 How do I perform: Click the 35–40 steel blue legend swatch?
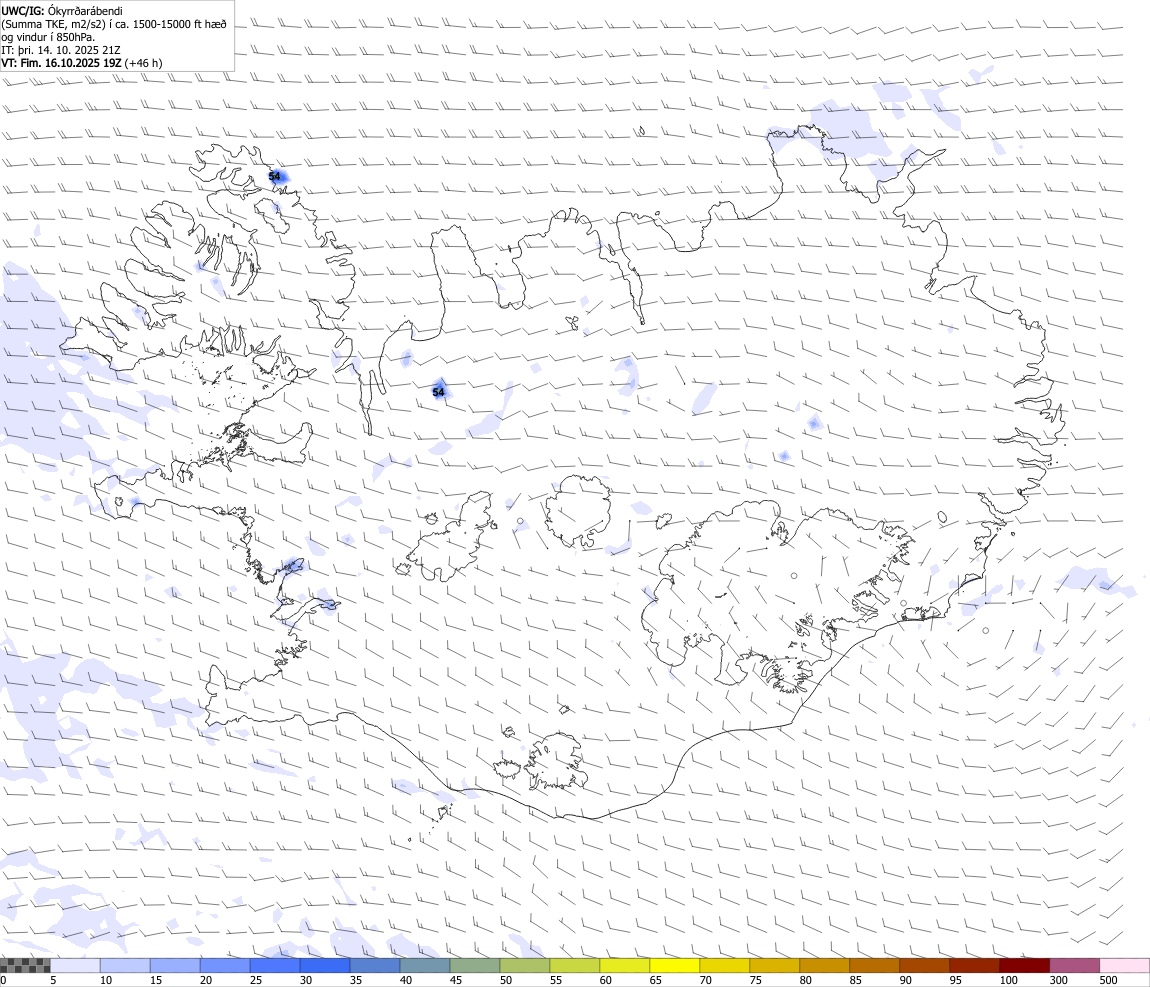click(x=375, y=965)
